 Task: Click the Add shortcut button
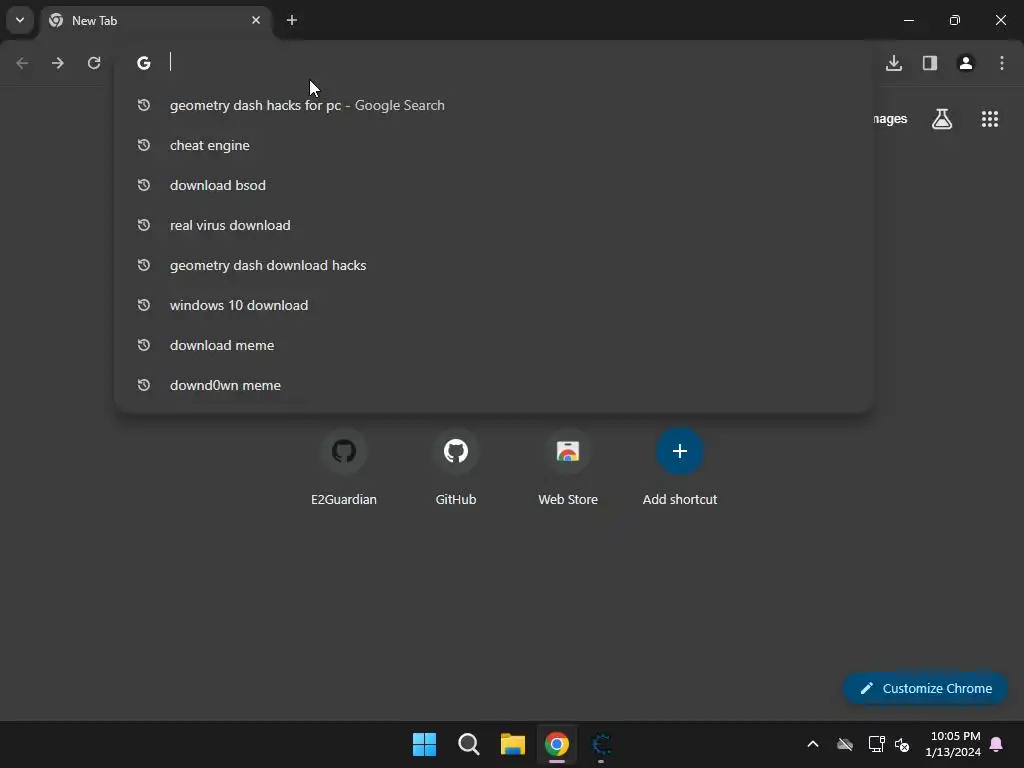coord(680,468)
